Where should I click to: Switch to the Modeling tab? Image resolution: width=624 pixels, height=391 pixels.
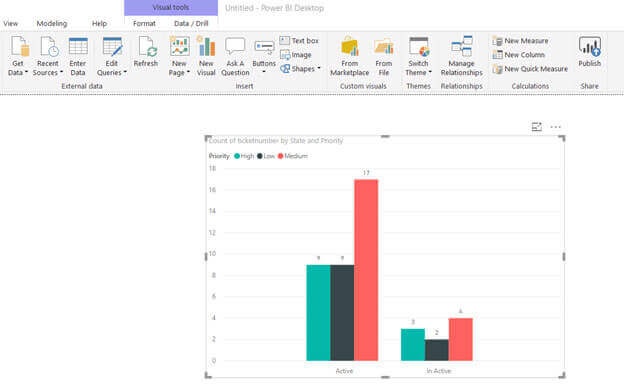pos(52,23)
